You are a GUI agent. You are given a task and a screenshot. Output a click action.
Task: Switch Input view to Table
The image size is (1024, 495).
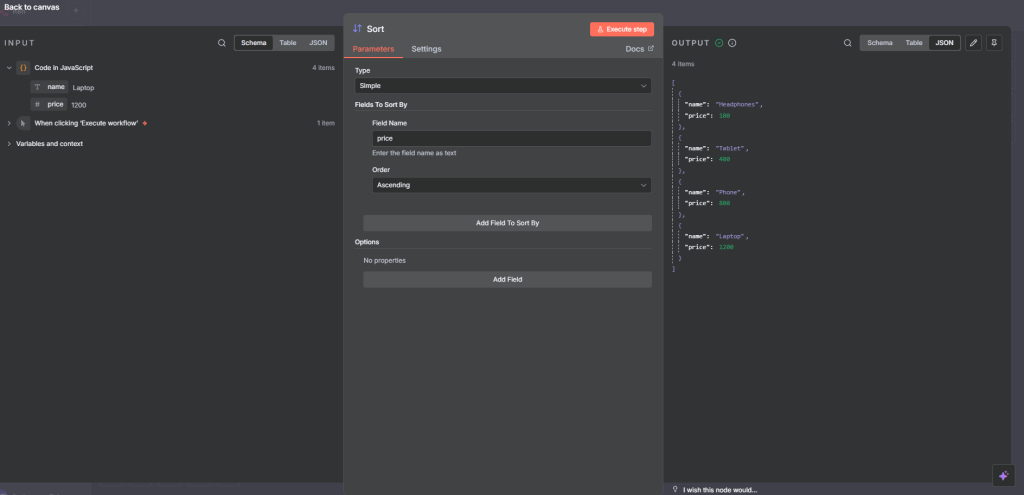(x=287, y=43)
